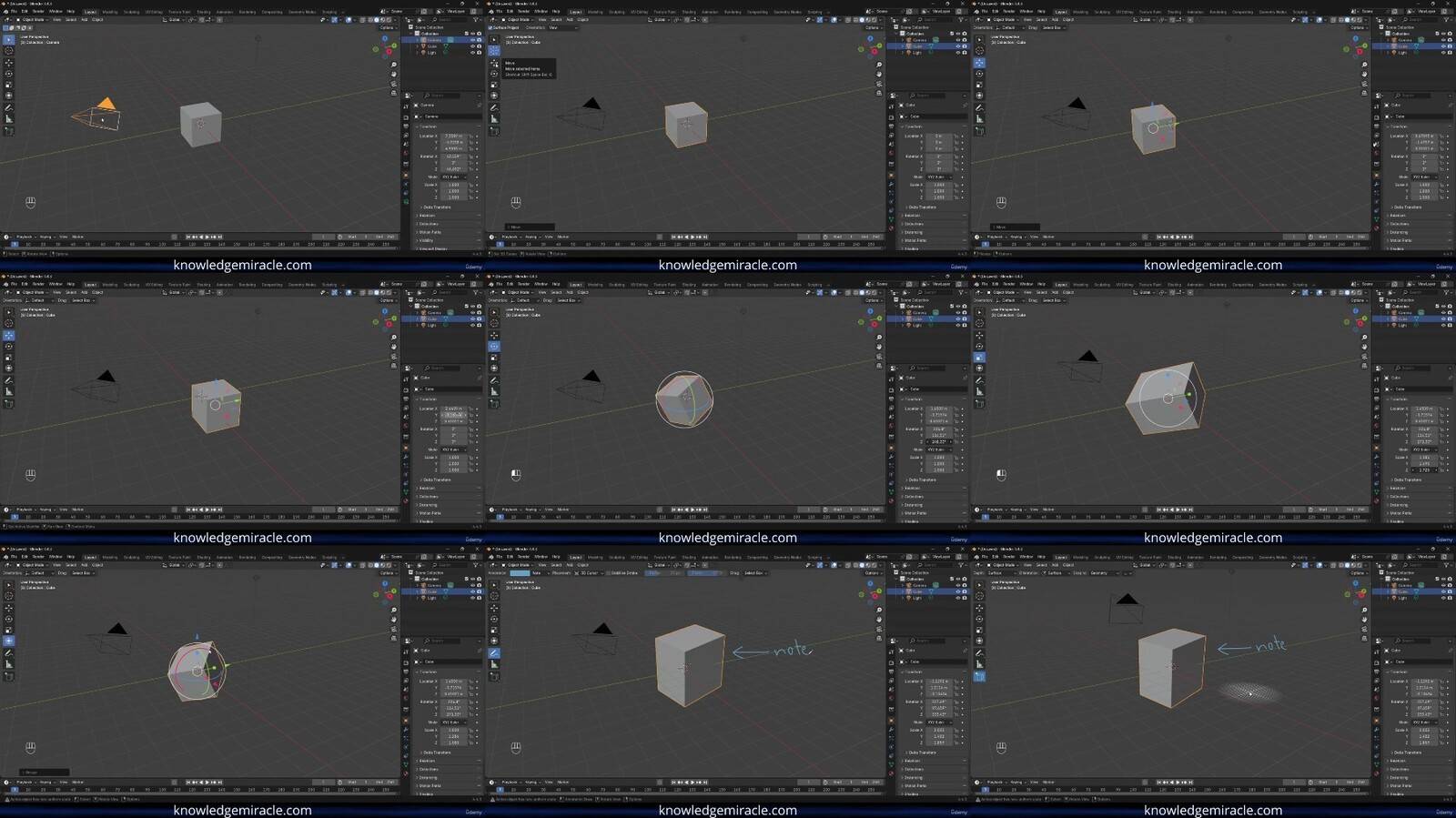Image resolution: width=1456 pixels, height=818 pixels.
Task: Select the Add Cube tool in bottom-right frame
Action: coord(979,676)
